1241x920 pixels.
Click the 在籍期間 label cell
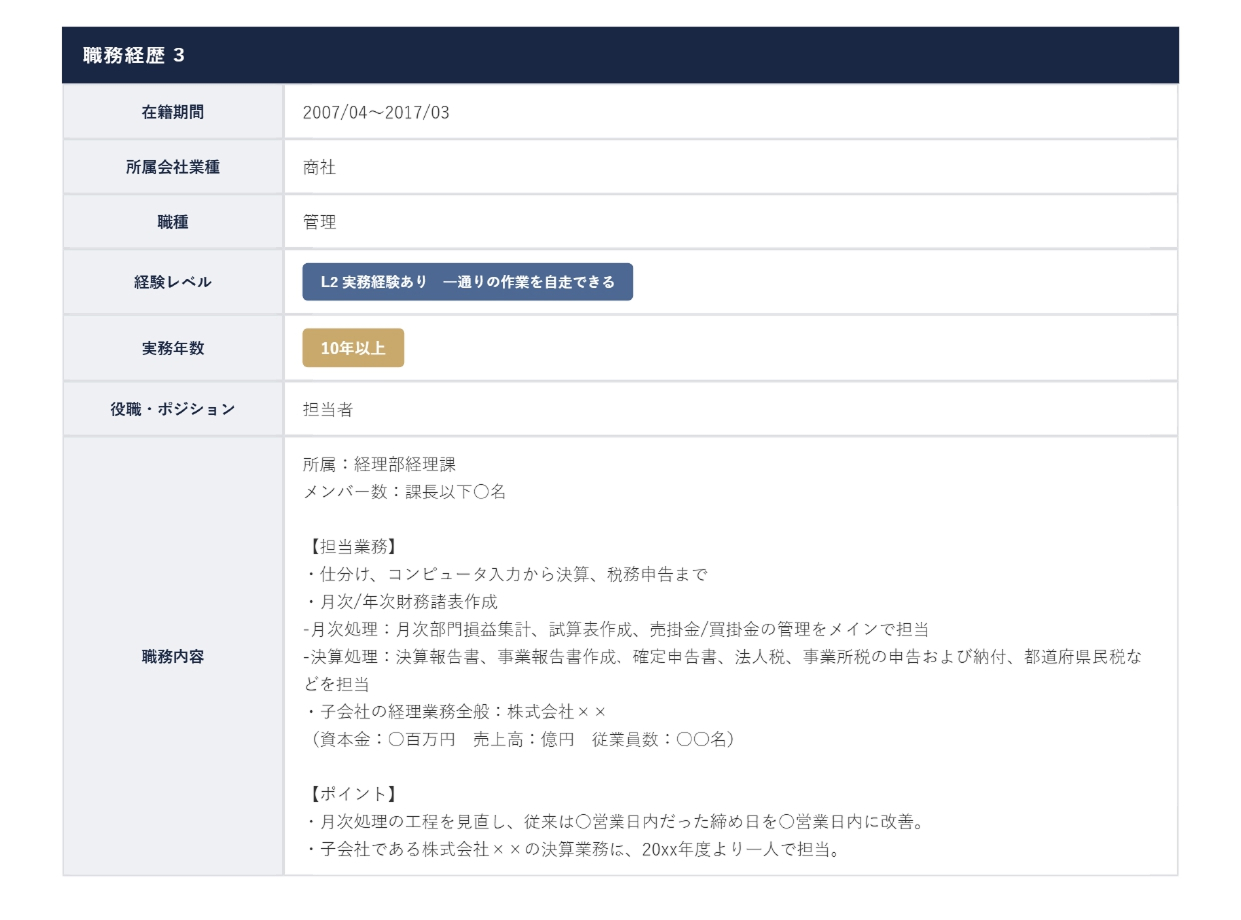pyautogui.click(x=173, y=112)
